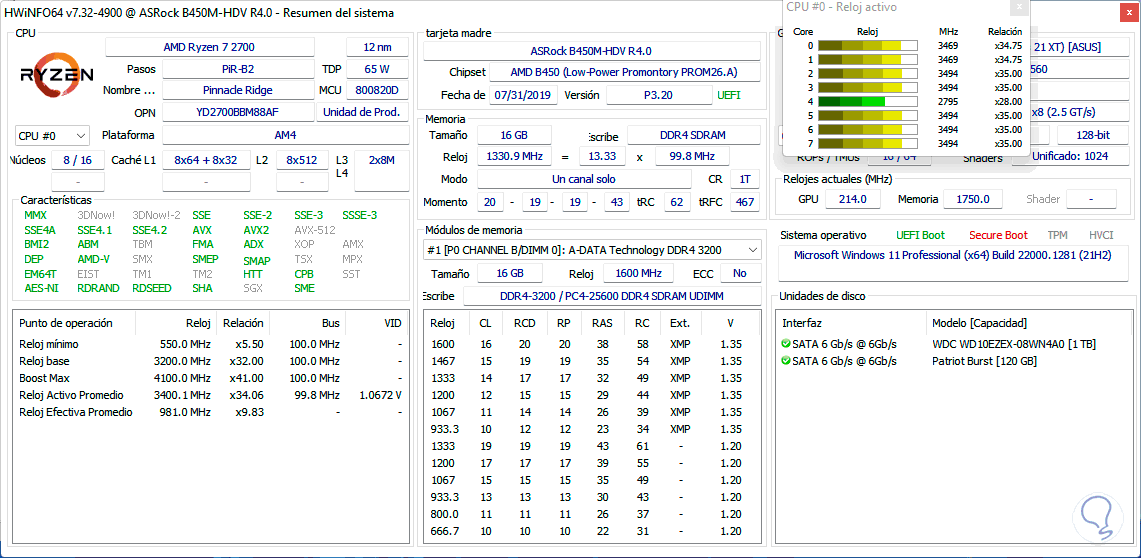Click the Punto de operación column header

[x=66, y=323]
